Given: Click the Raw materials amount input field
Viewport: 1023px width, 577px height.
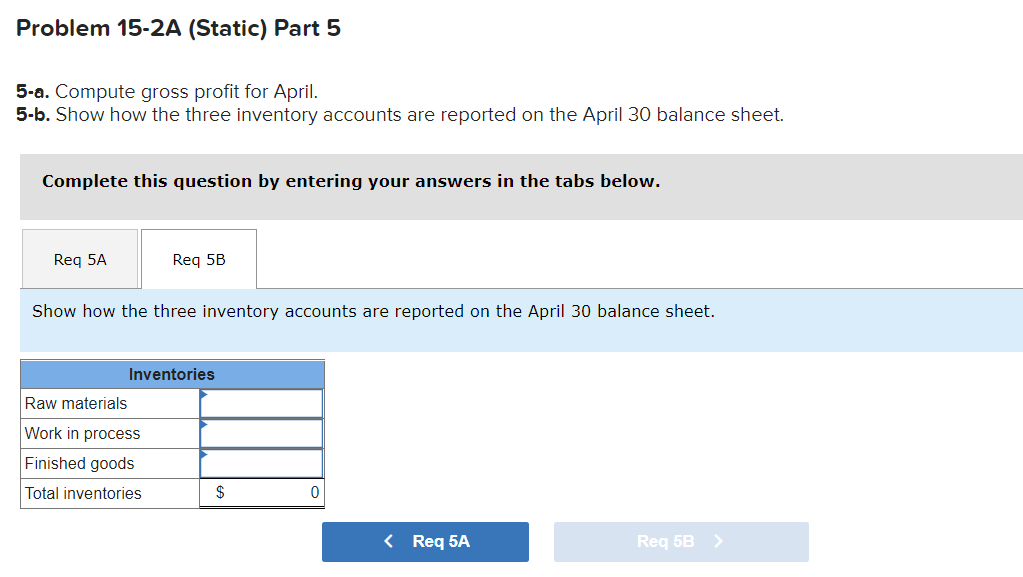Looking at the screenshot, I should click(x=262, y=403).
